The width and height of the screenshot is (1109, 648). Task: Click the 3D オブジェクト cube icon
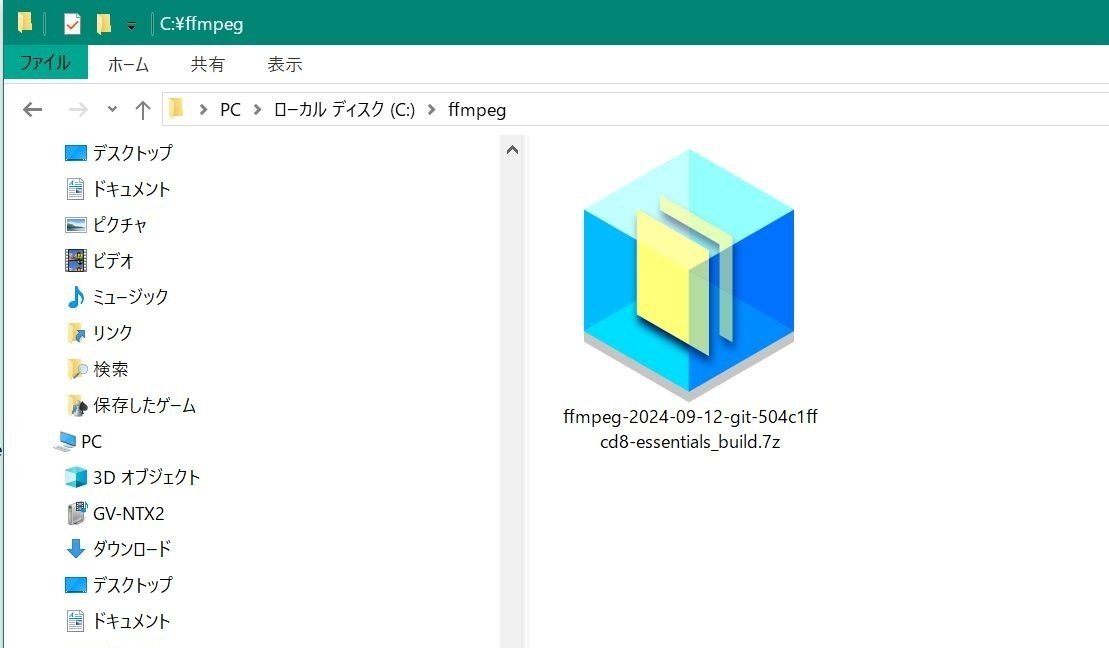[x=76, y=478]
